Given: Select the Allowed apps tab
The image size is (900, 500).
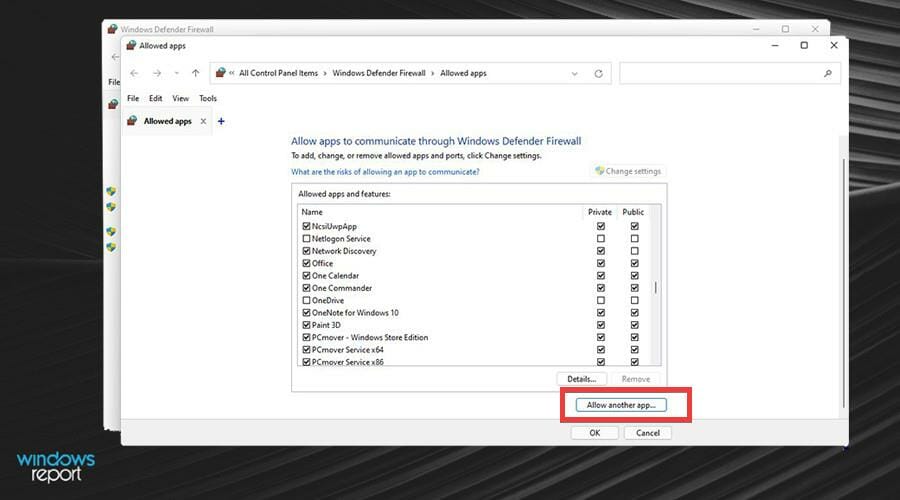Looking at the screenshot, I should coord(168,121).
